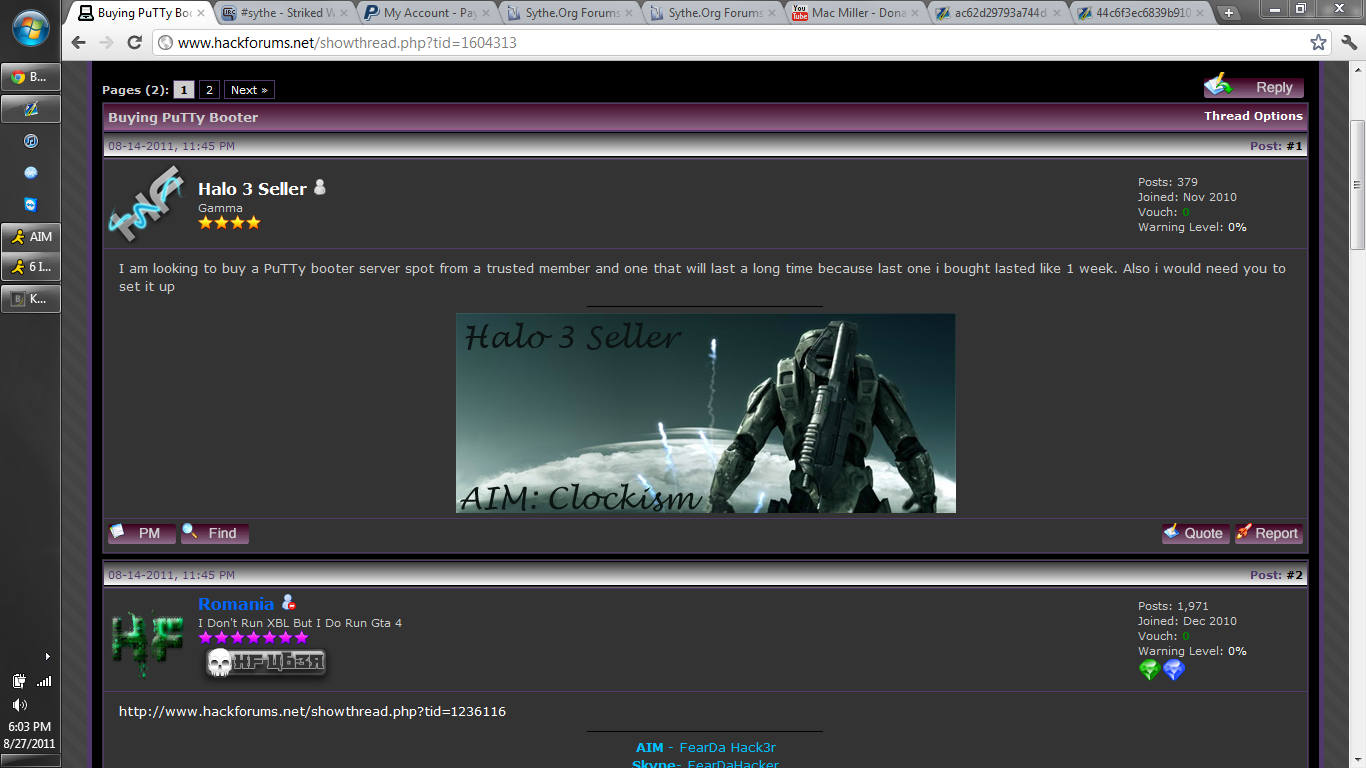Open the Thread Options dropdown
The width and height of the screenshot is (1366, 768).
pyautogui.click(x=1253, y=116)
